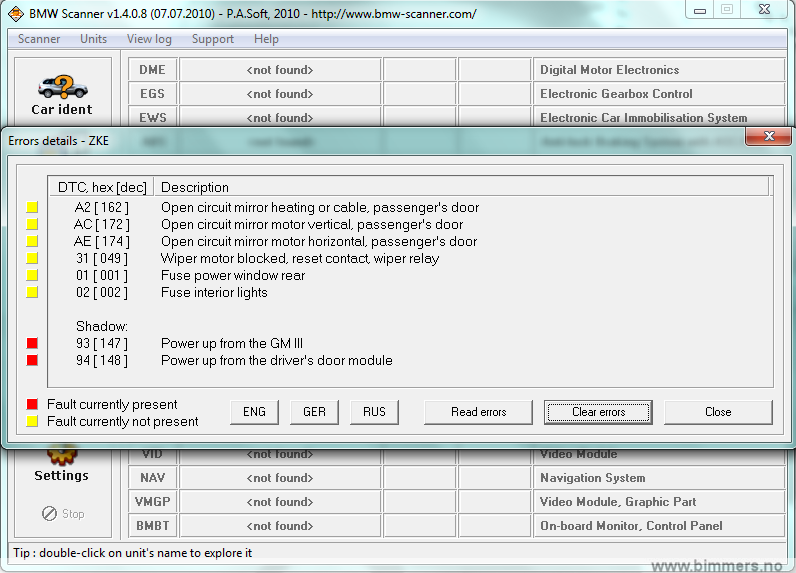Click red marker beside 93 [147] error
The height and width of the screenshot is (573, 796).
33,344
